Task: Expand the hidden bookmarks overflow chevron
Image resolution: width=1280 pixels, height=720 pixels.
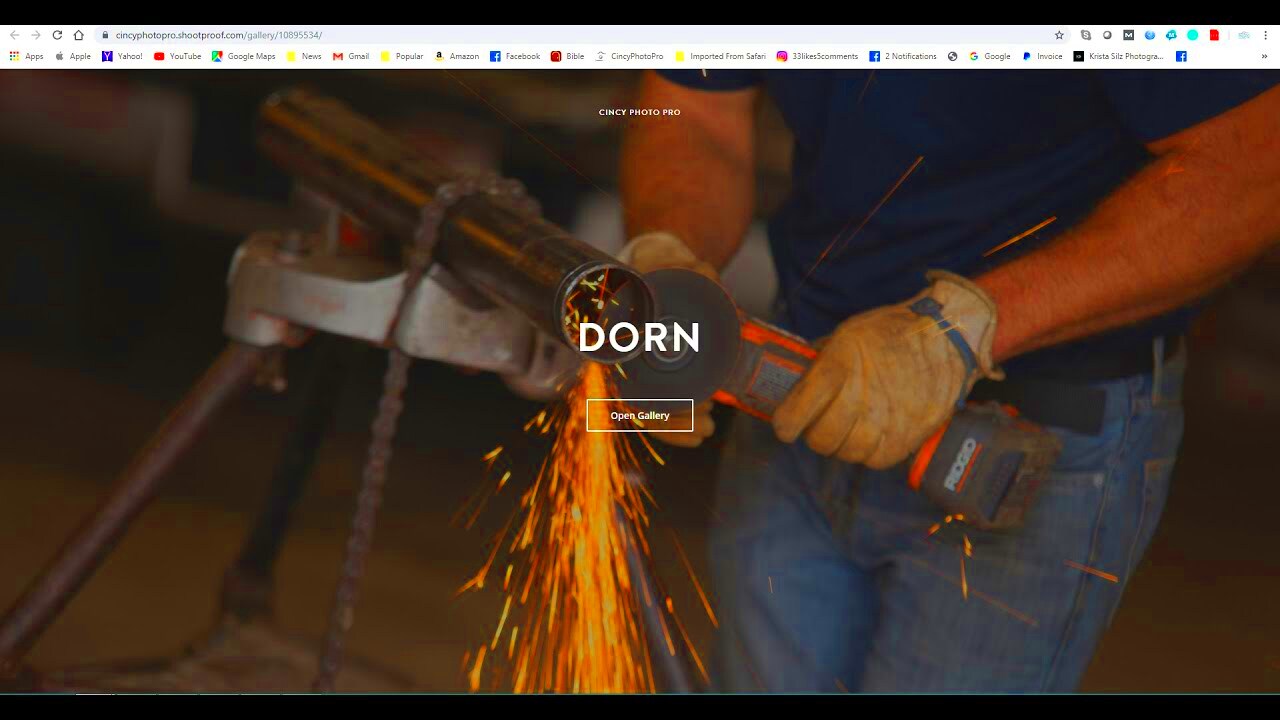Action: point(1264,57)
